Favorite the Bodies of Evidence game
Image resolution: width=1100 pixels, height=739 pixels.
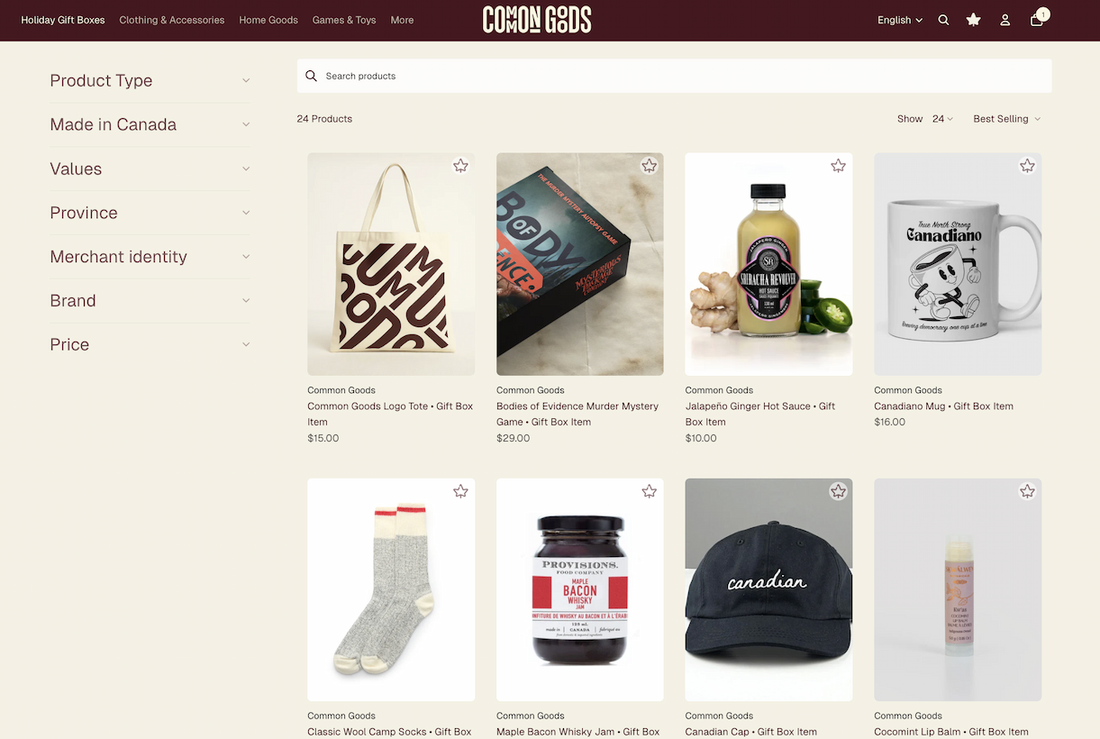click(x=649, y=166)
